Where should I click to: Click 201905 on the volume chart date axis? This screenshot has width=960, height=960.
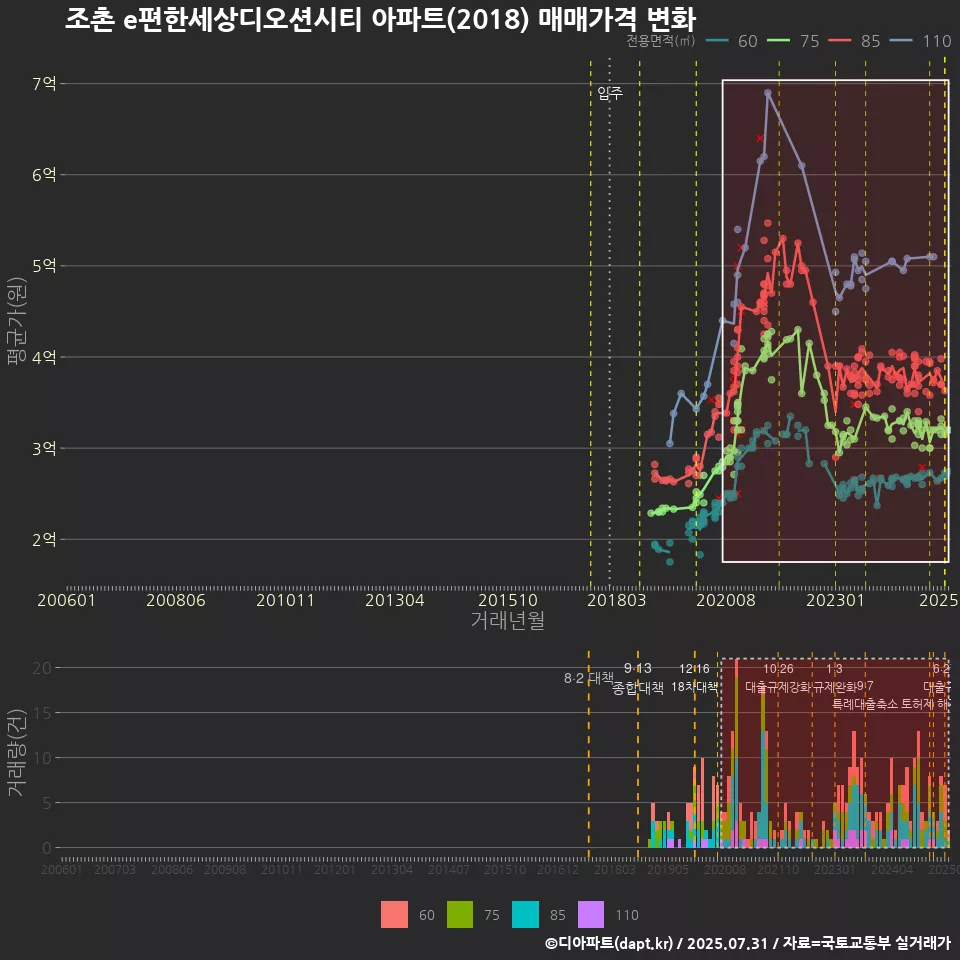(668, 869)
